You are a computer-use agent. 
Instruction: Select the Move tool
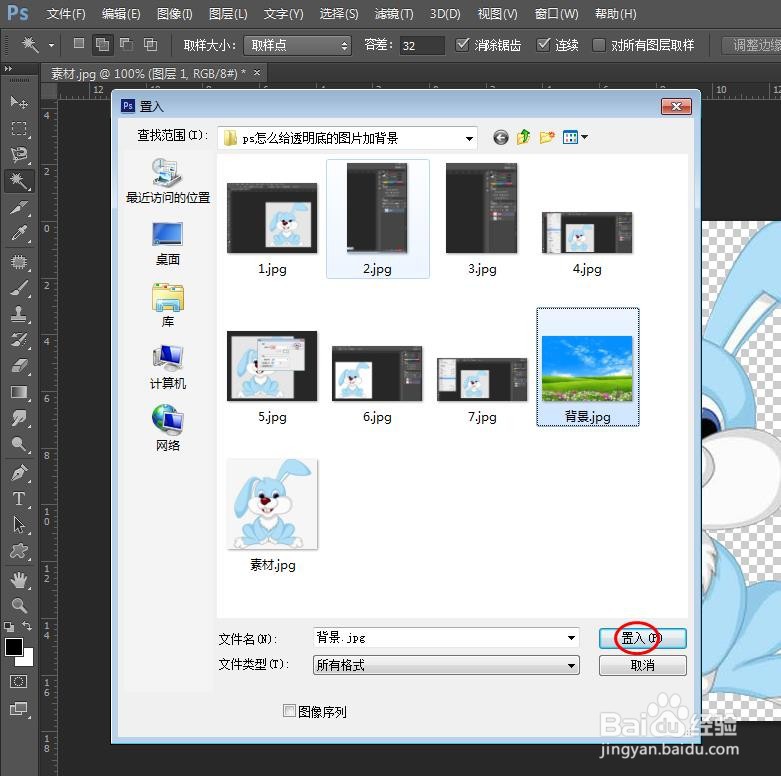(x=19, y=102)
